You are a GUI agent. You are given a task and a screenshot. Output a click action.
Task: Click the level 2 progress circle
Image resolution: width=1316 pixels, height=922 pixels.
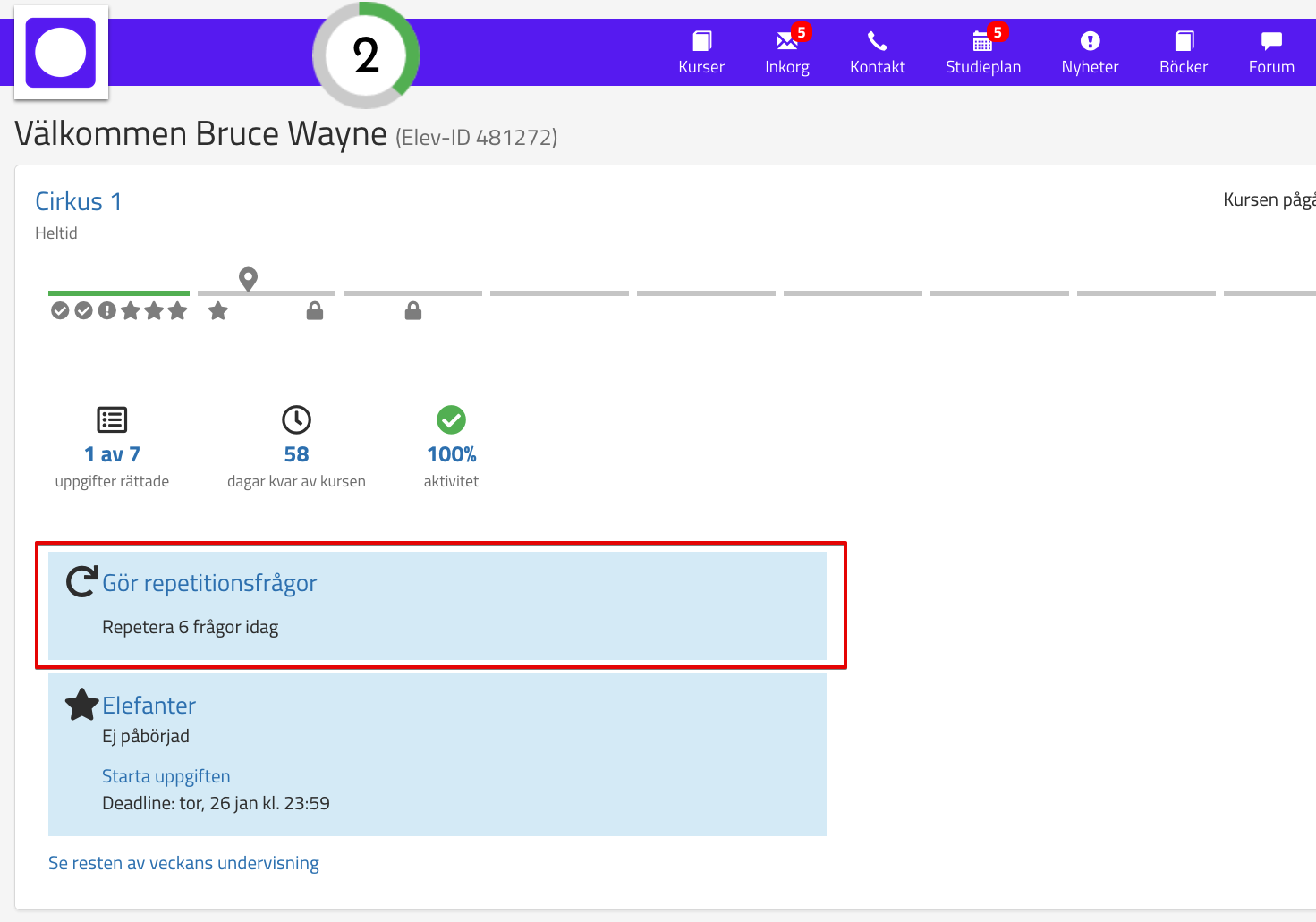366,55
